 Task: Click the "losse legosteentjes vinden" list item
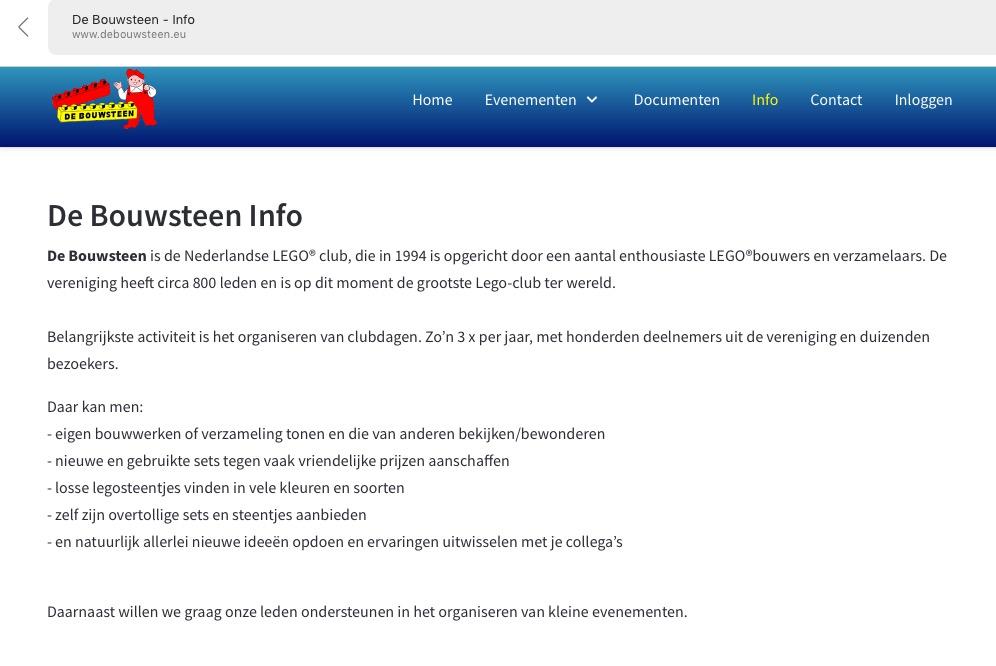pos(226,488)
